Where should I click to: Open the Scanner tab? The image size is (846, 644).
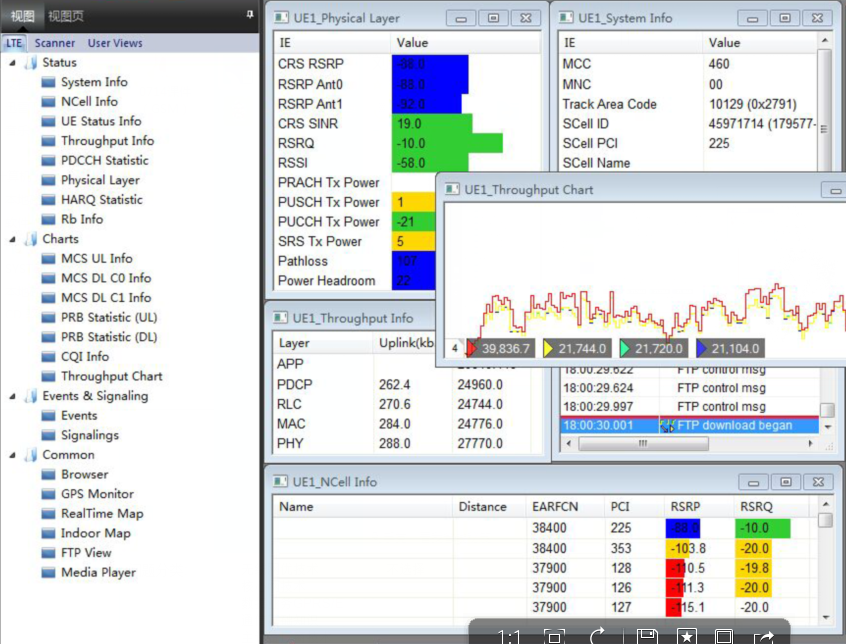(54, 43)
